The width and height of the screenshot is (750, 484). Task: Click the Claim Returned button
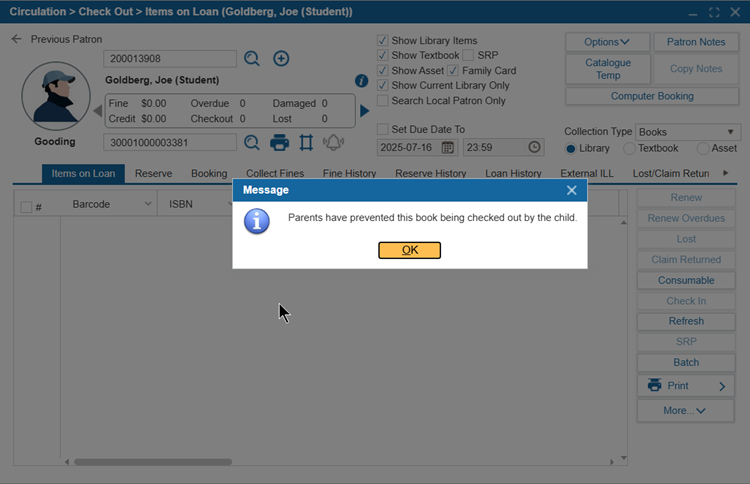click(686, 260)
